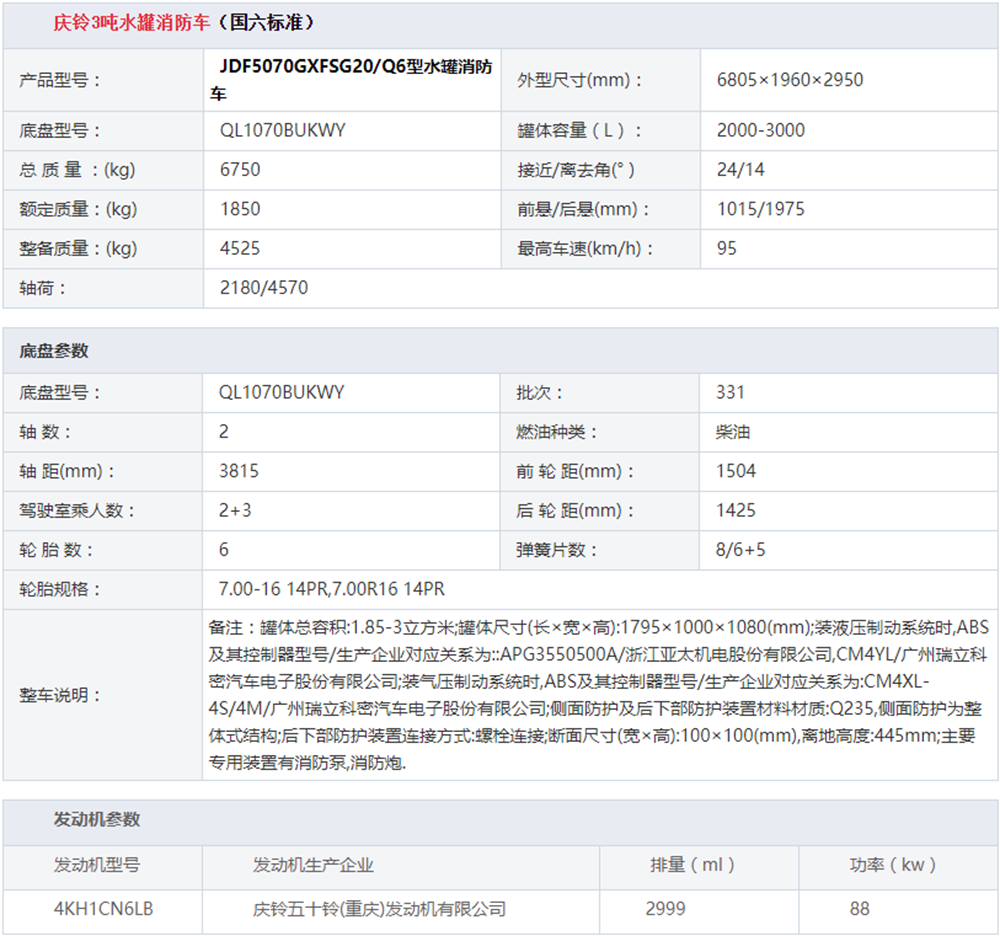Click rated mass value 1850
The height and width of the screenshot is (936, 1000).
[240, 209]
